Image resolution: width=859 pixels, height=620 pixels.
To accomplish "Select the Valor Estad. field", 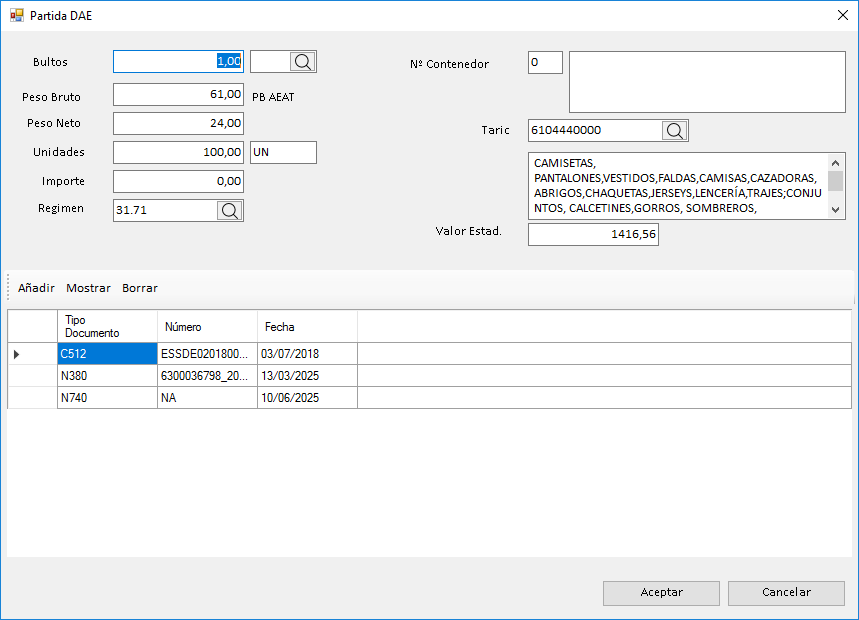I will pos(592,234).
